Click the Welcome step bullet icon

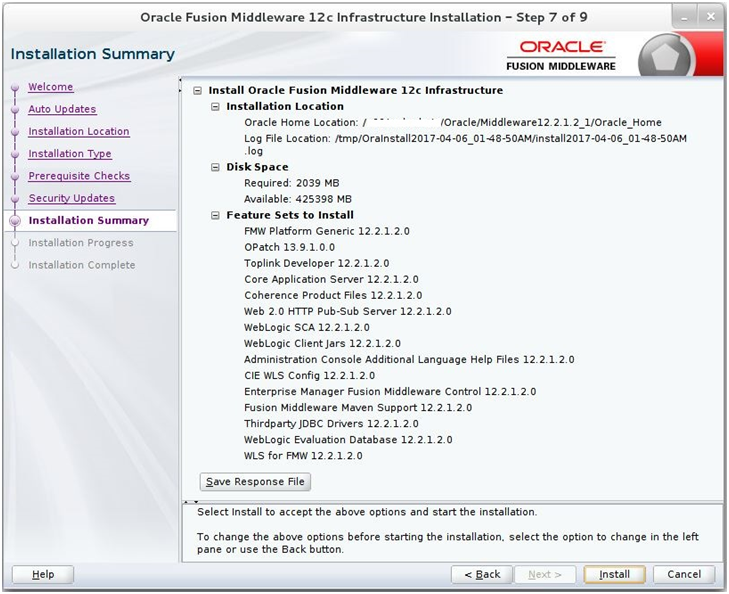coord(15,87)
